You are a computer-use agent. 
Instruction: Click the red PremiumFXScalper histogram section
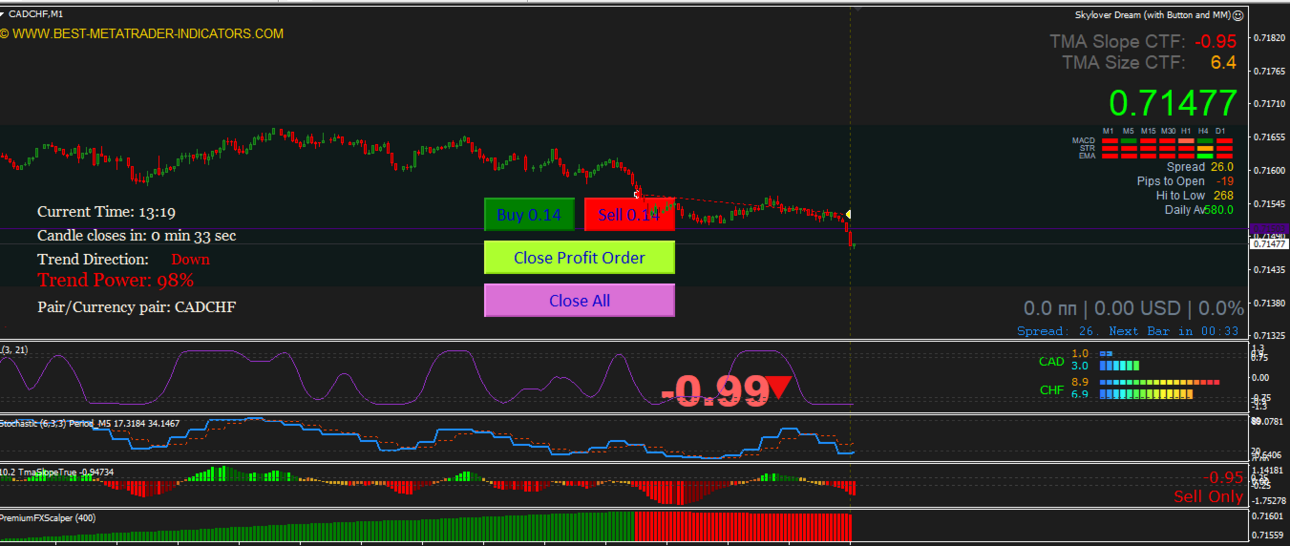[x=743, y=527]
